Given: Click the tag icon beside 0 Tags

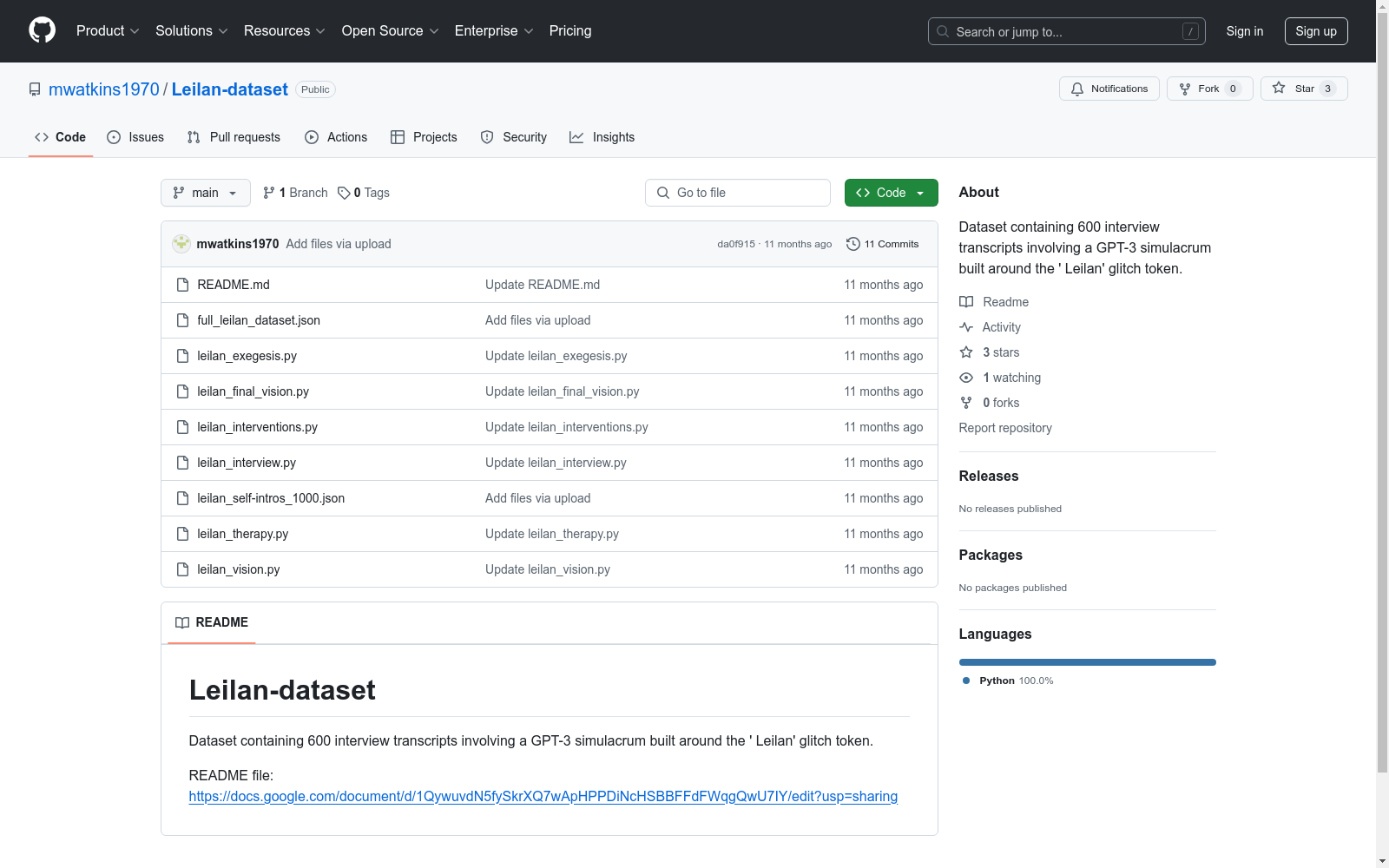Looking at the screenshot, I should (x=344, y=193).
